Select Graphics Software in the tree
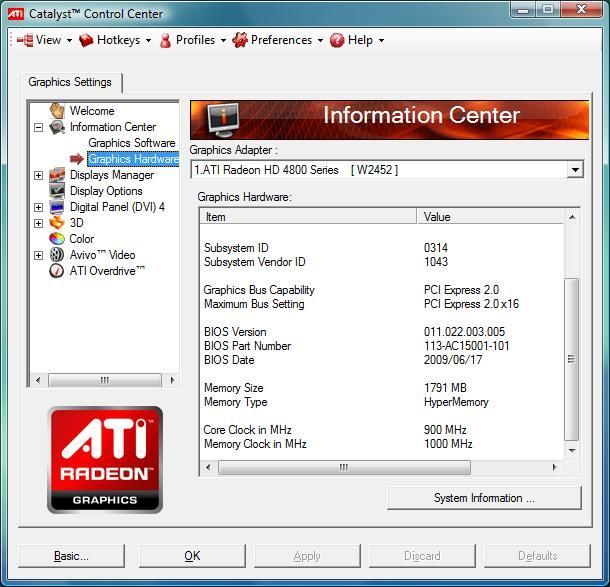The width and height of the screenshot is (610, 587). [132, 143]
